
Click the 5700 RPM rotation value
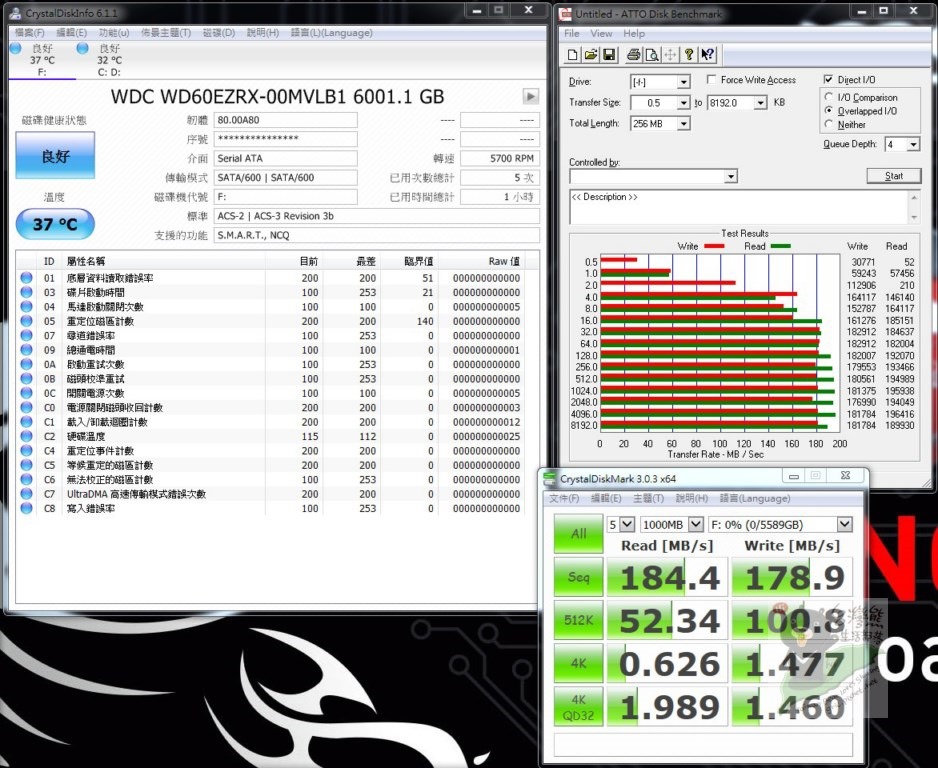(x=500, y=158)
